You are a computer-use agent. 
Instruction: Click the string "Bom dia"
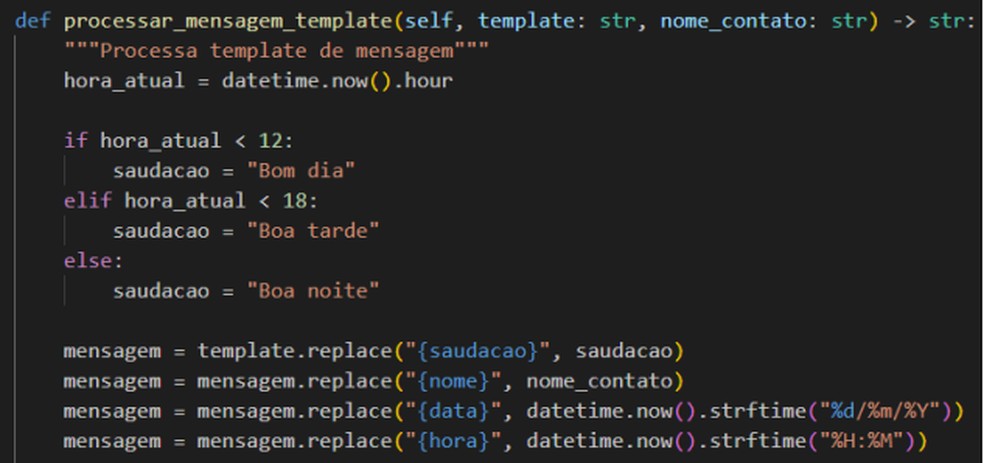[301, 171]
